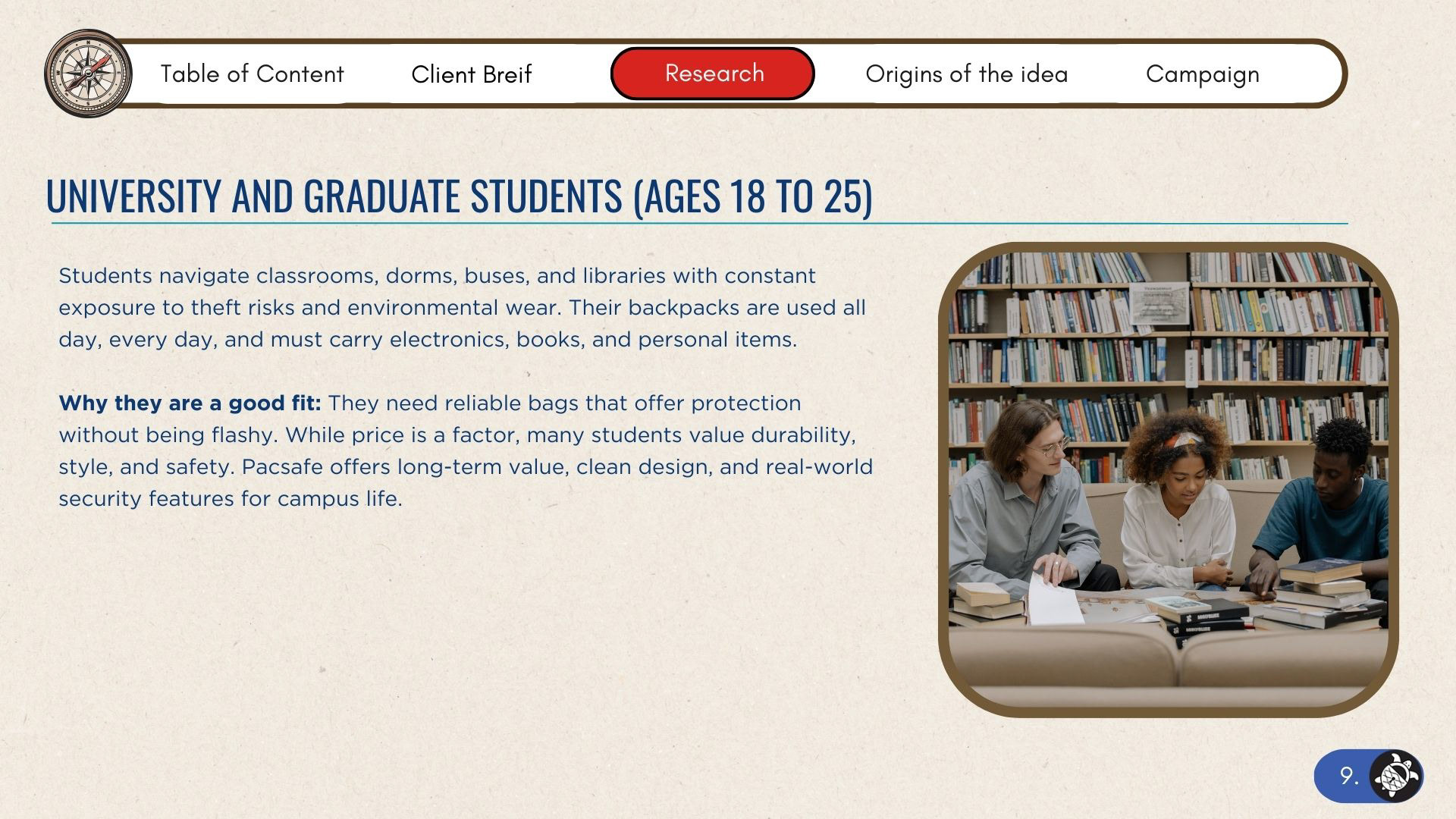
Task: Open the Campaign section
Action: pos(1202,74)
